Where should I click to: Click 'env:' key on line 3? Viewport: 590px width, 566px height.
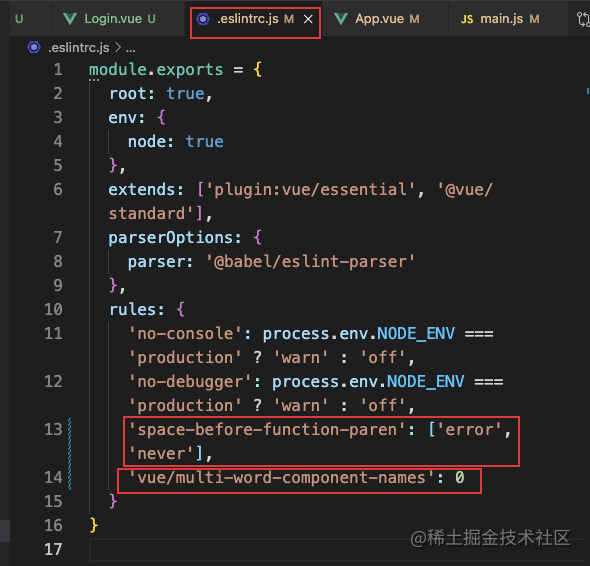[x=127, y=118]
